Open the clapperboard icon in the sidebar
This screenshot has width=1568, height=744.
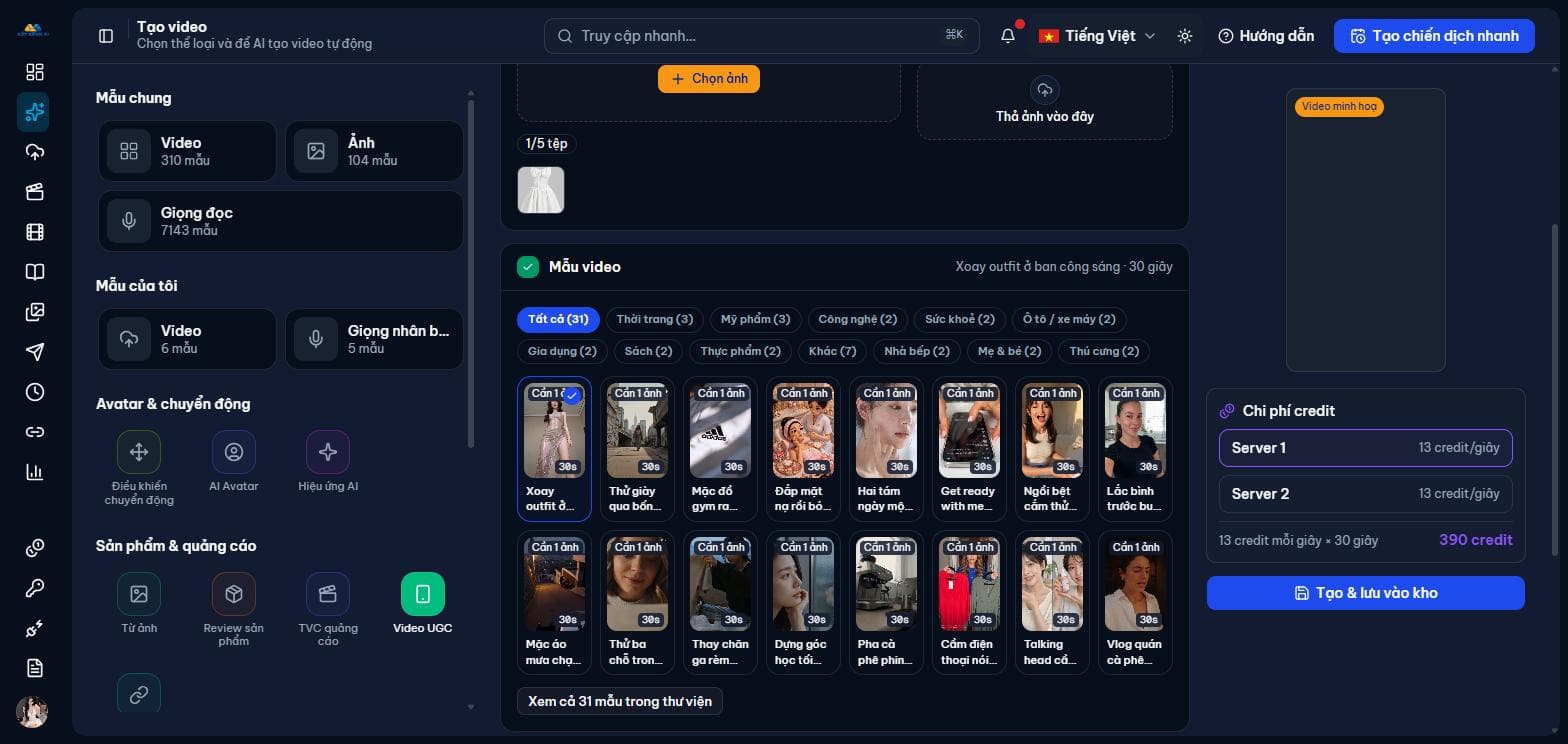point(35,192)
